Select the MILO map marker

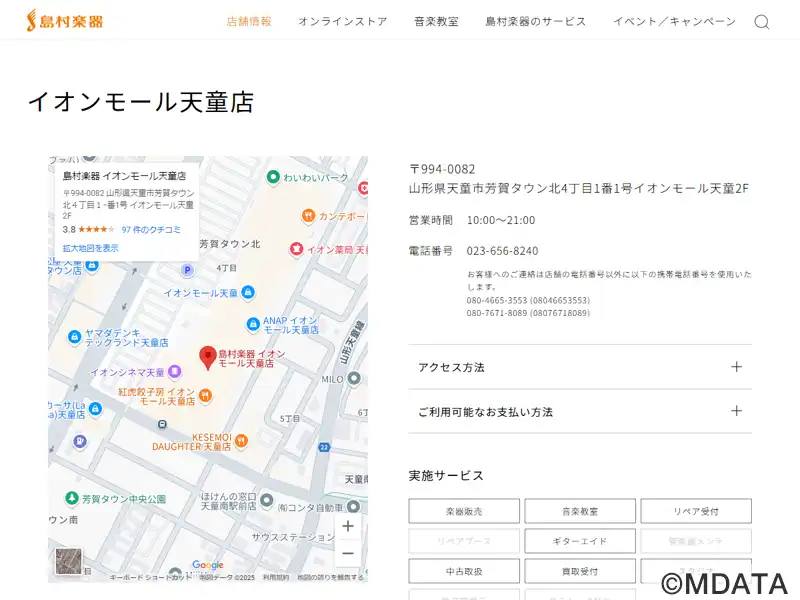point(354,379)
